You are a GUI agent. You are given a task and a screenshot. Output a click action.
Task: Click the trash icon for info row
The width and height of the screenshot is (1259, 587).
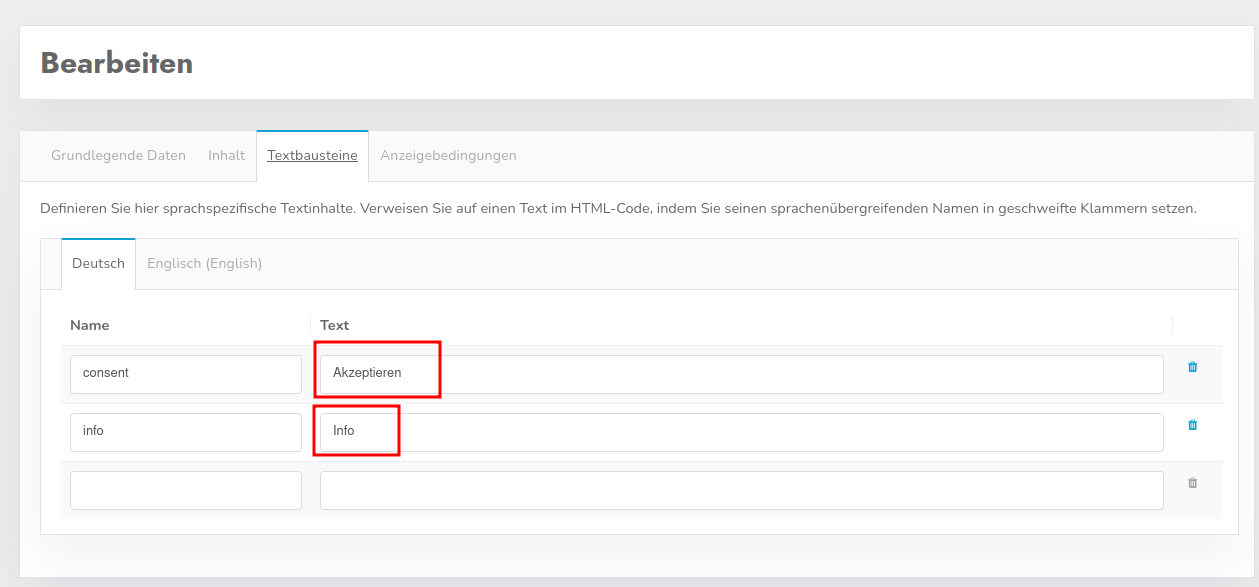pos(1192,425)
